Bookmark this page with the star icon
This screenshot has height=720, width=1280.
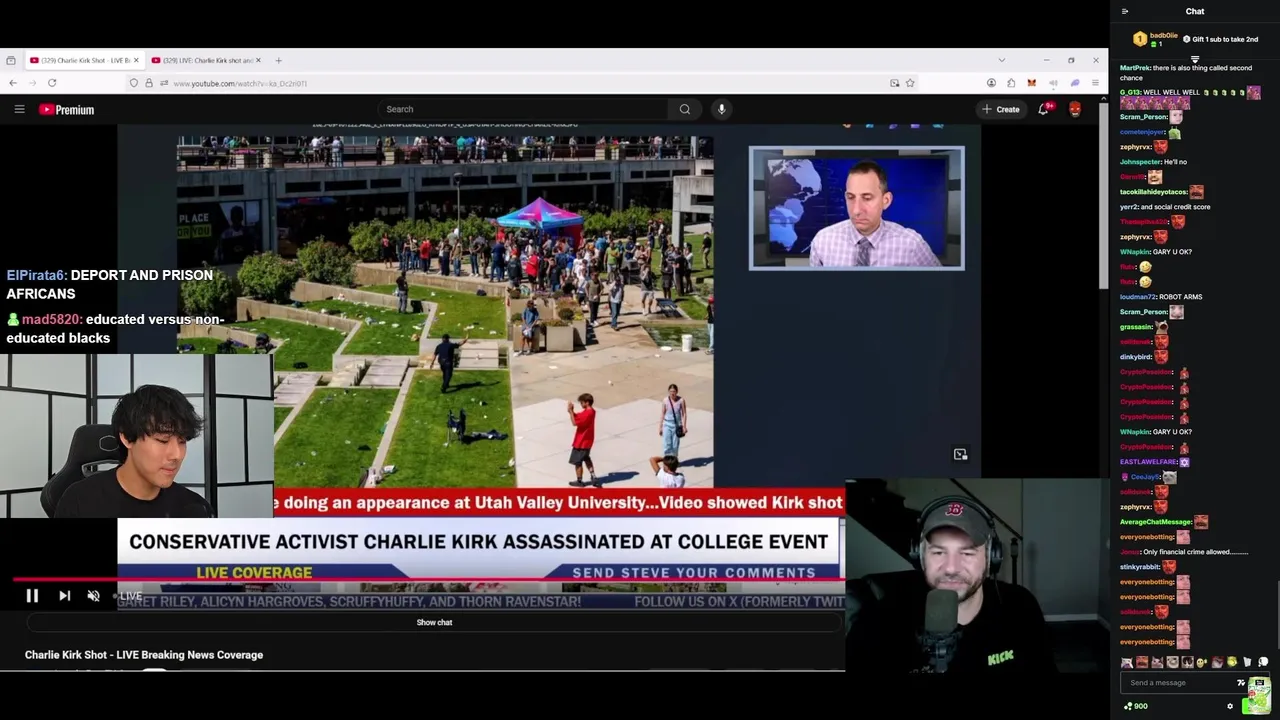(x=910, y=83)
